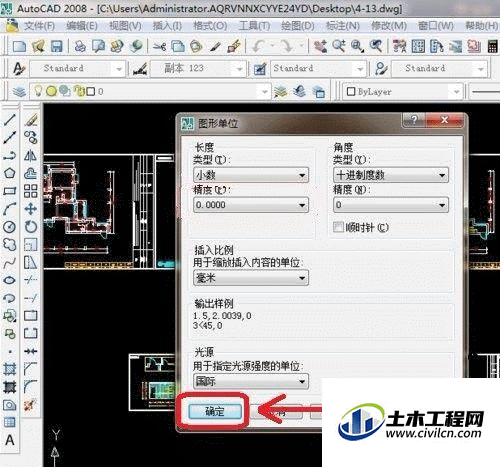Open the 文件(F) menu
This screenshot has width=500, height=467.
click(39, 26)
